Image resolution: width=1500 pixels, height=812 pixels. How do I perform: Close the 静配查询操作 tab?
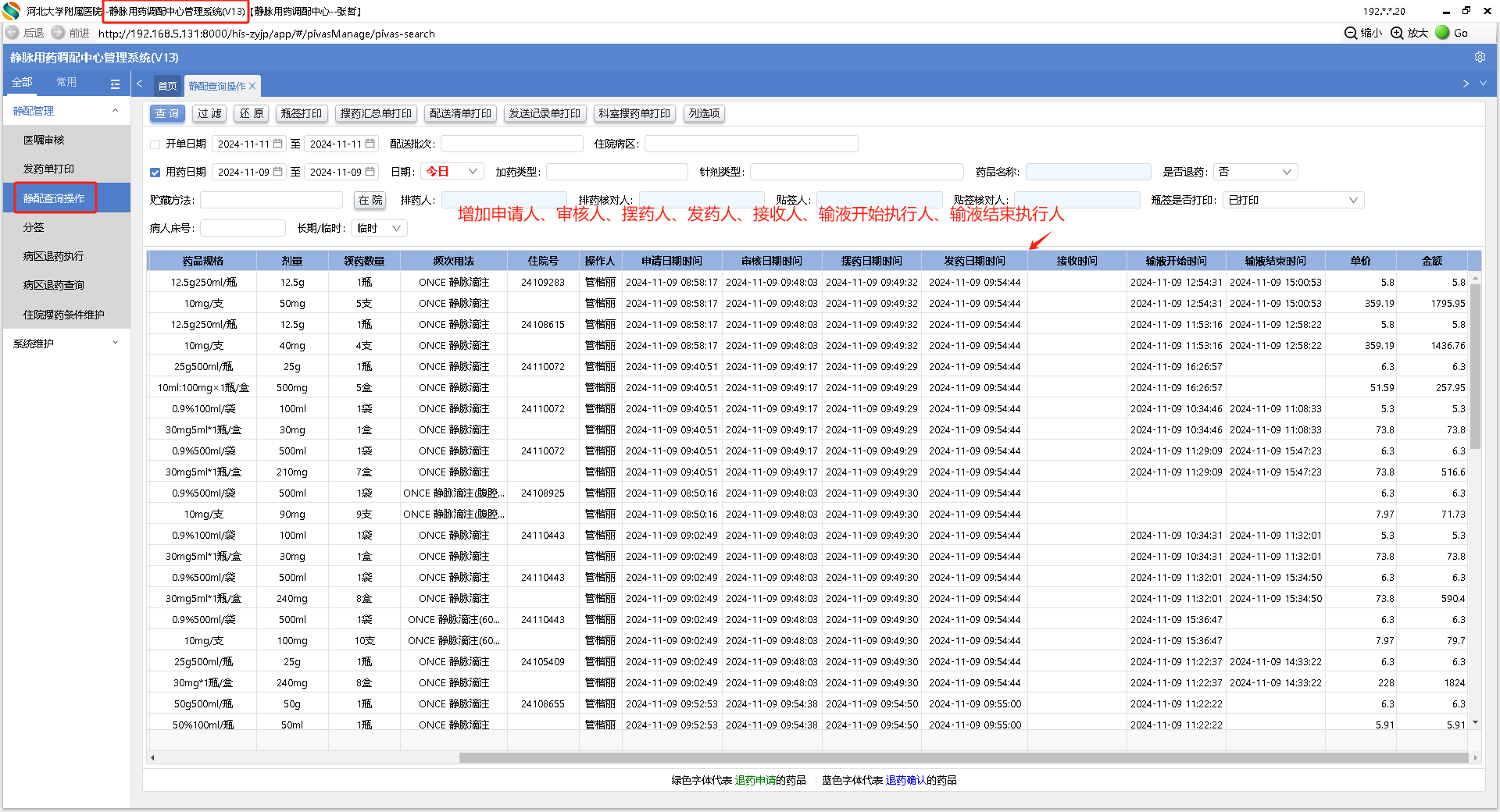pos(252,86)
